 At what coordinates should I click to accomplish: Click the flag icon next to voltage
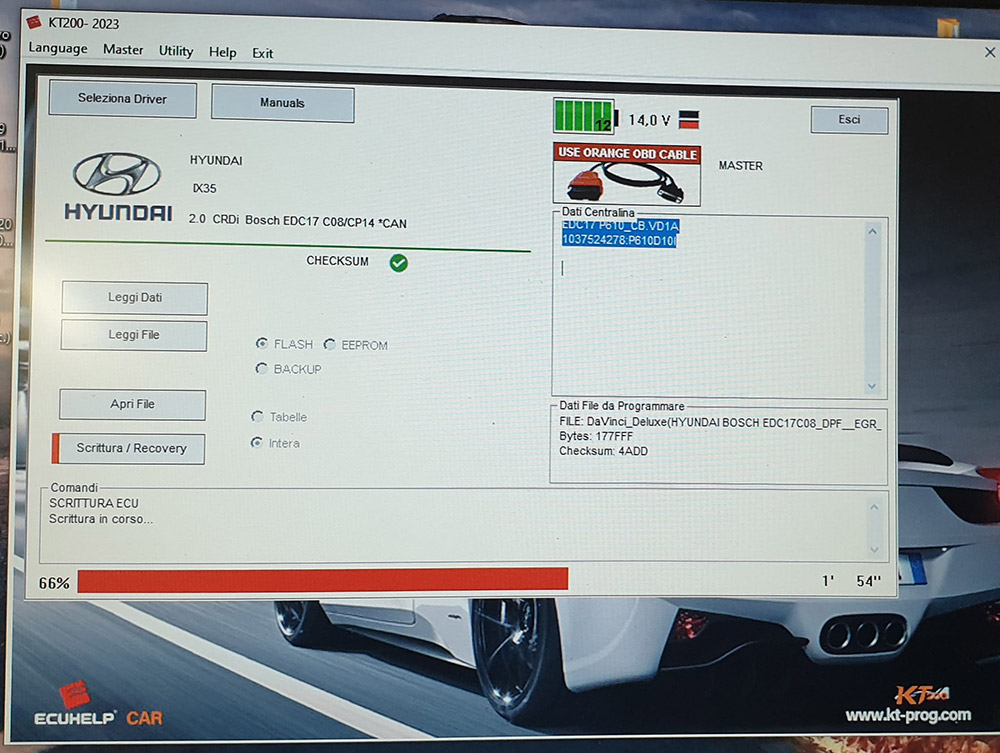689,119
